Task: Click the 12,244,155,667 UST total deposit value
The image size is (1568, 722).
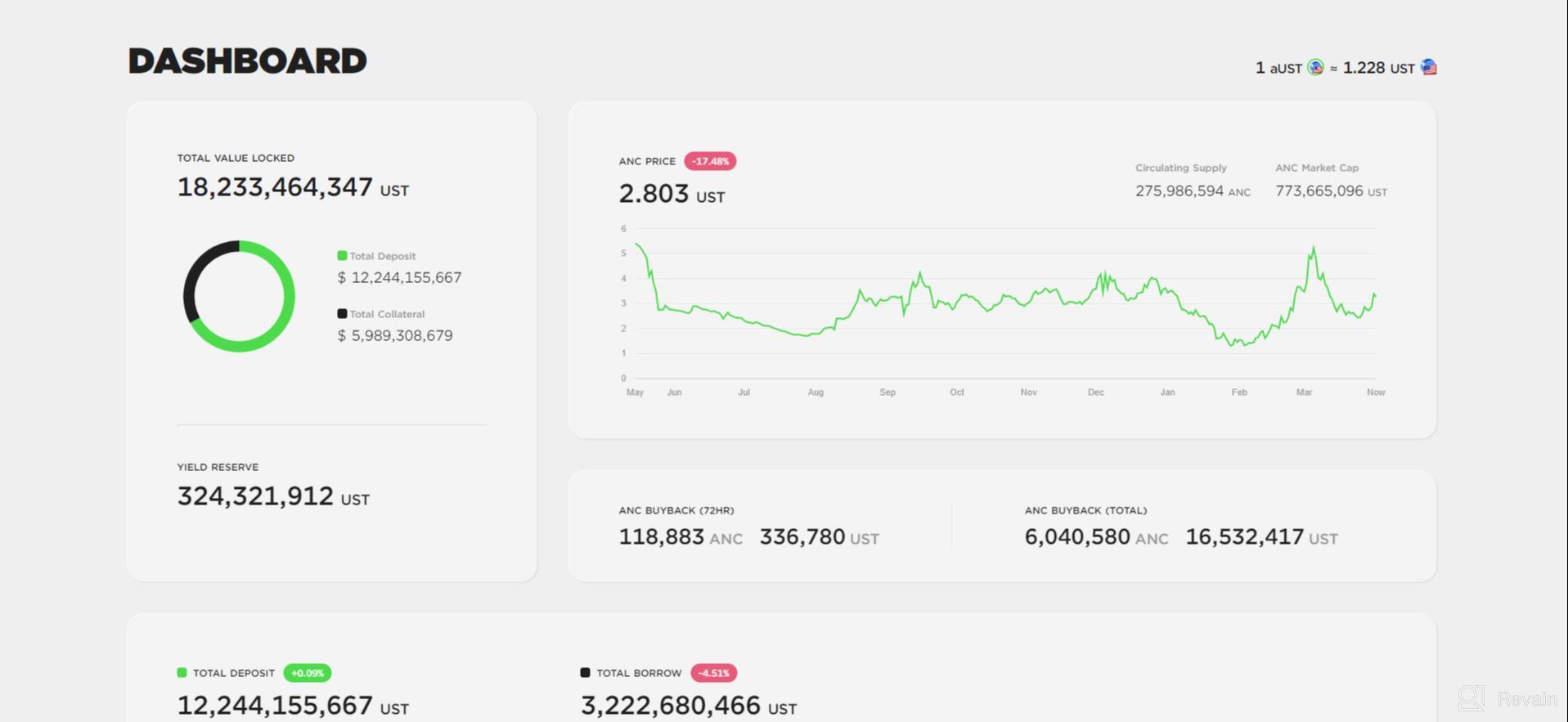Action: (x=293, y=706)
